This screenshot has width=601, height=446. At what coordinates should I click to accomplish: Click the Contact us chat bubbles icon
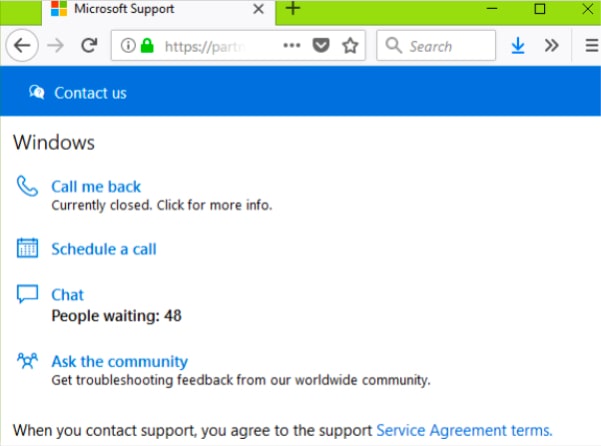37,92
